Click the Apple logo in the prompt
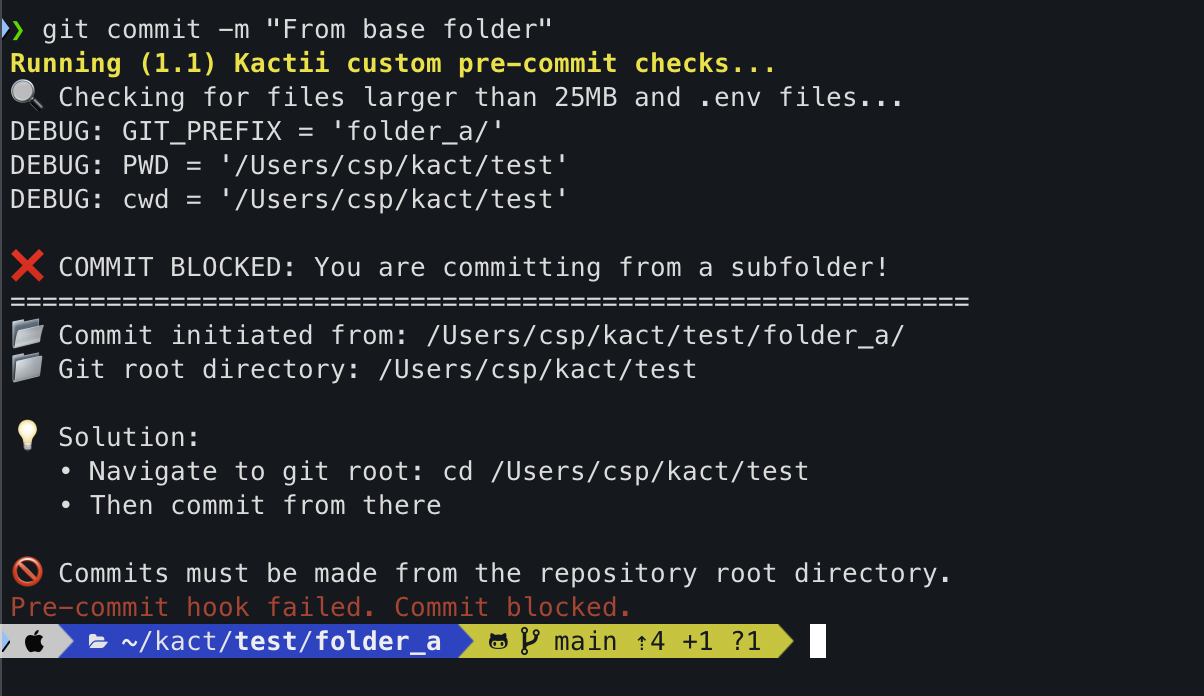Image resolution: width=1204 pixels, height=696 pixels. pyautogui.click(x=34, y=641)
